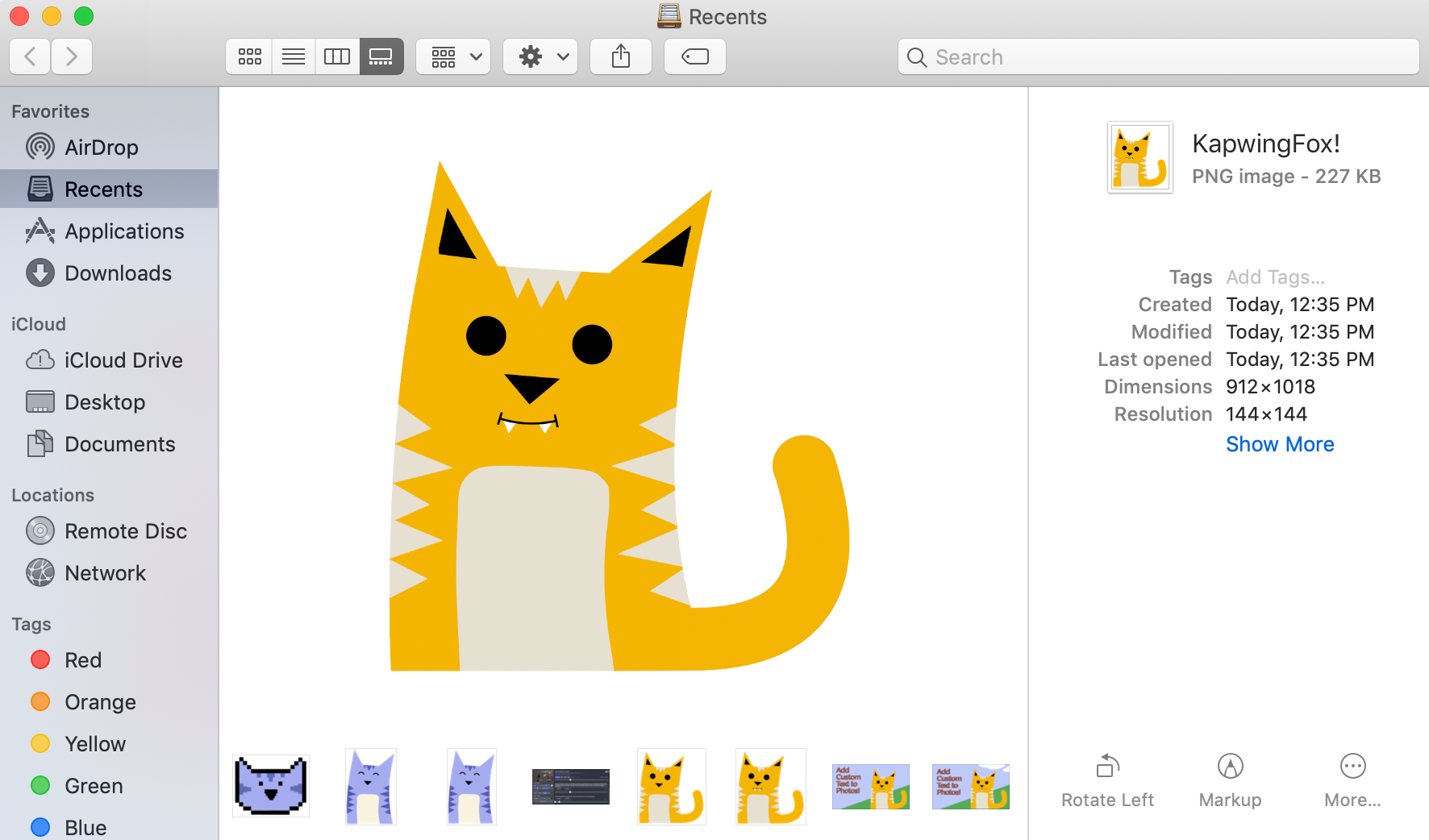Open the Downloads folder in sidebar
1429x840 pixels.
pyautogui.click(x=118, y=273)
